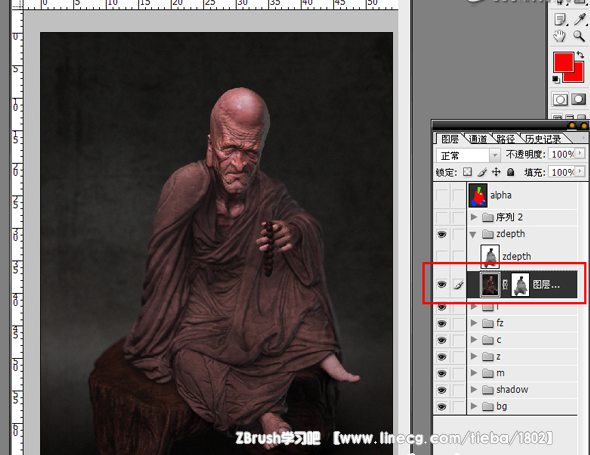590x455 pixels.
Task: Switch to Standard editing mode
Action: tap(560, 100)
